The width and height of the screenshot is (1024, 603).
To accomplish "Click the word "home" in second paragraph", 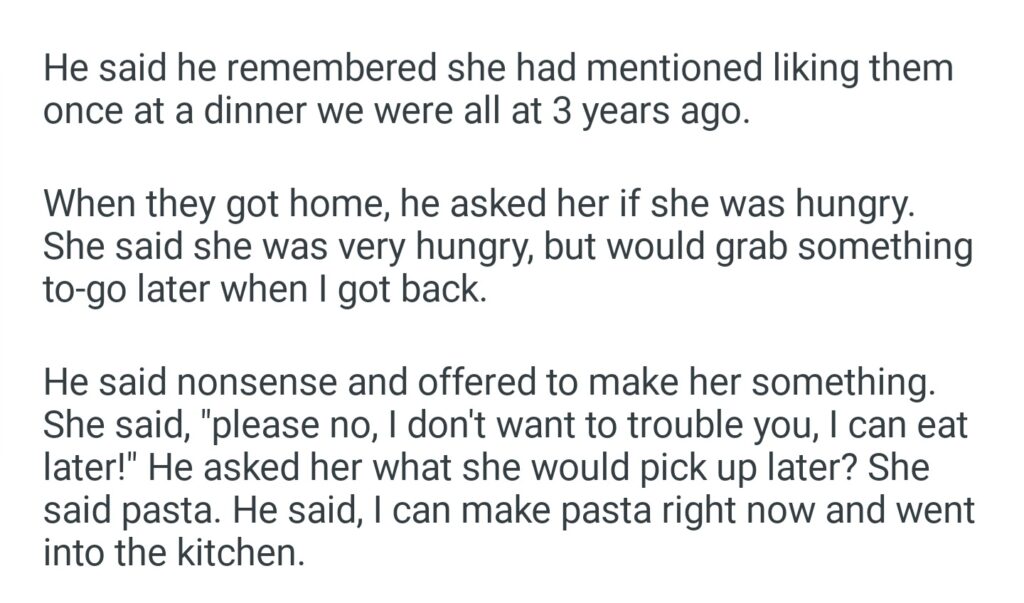I will click(327, 208).
